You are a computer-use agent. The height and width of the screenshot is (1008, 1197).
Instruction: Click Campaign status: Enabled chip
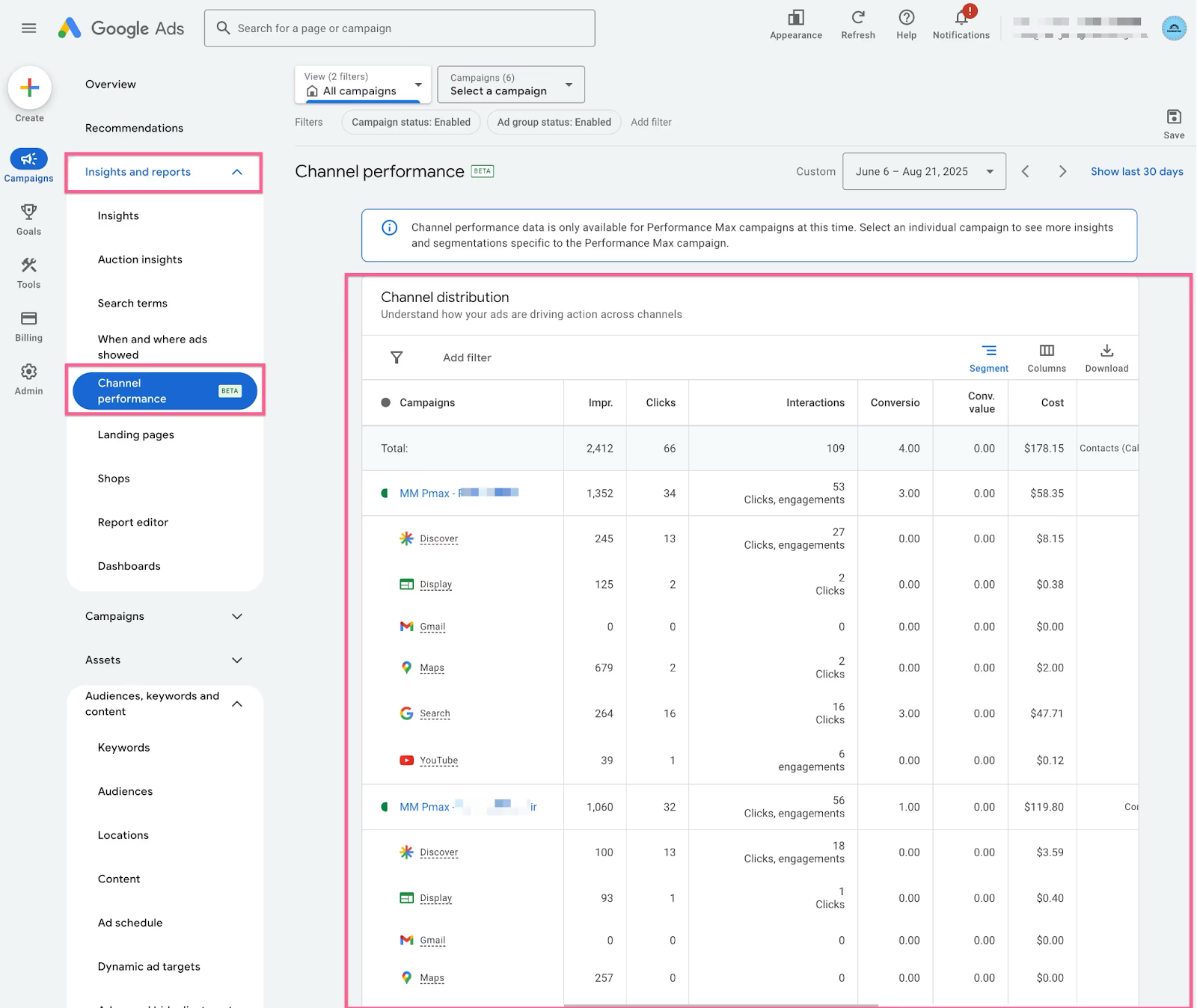(x=411, y=122)
